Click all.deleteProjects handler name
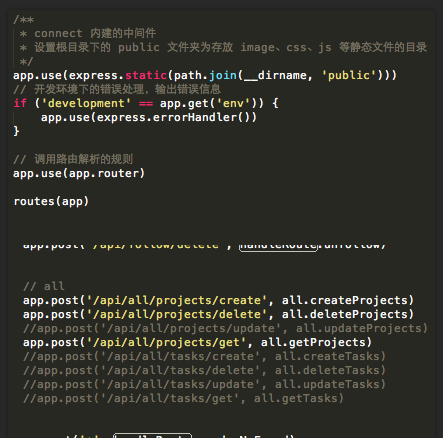This screenshot has width=443, height=438. 345,314
